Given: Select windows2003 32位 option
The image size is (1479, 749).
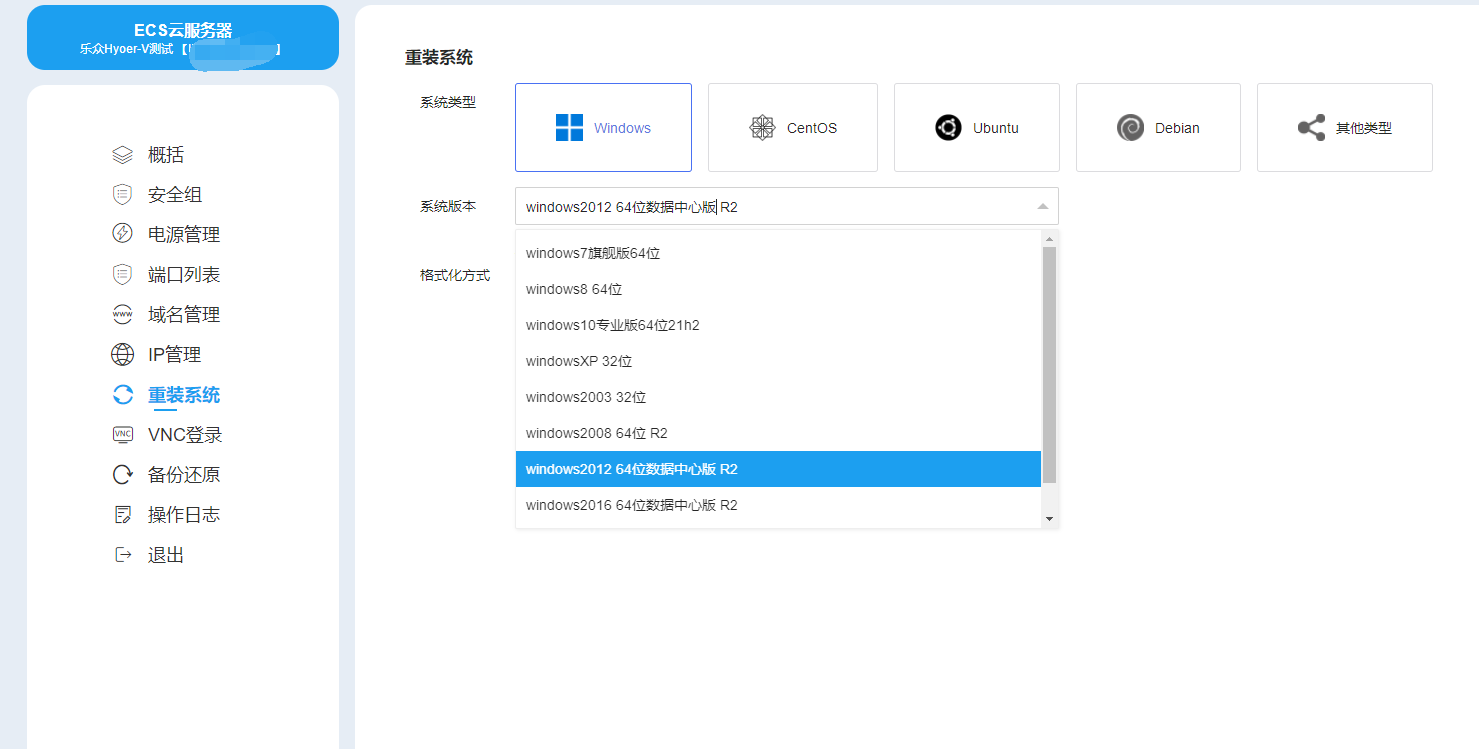Looking at the screenshot, I should pos(778,397).
